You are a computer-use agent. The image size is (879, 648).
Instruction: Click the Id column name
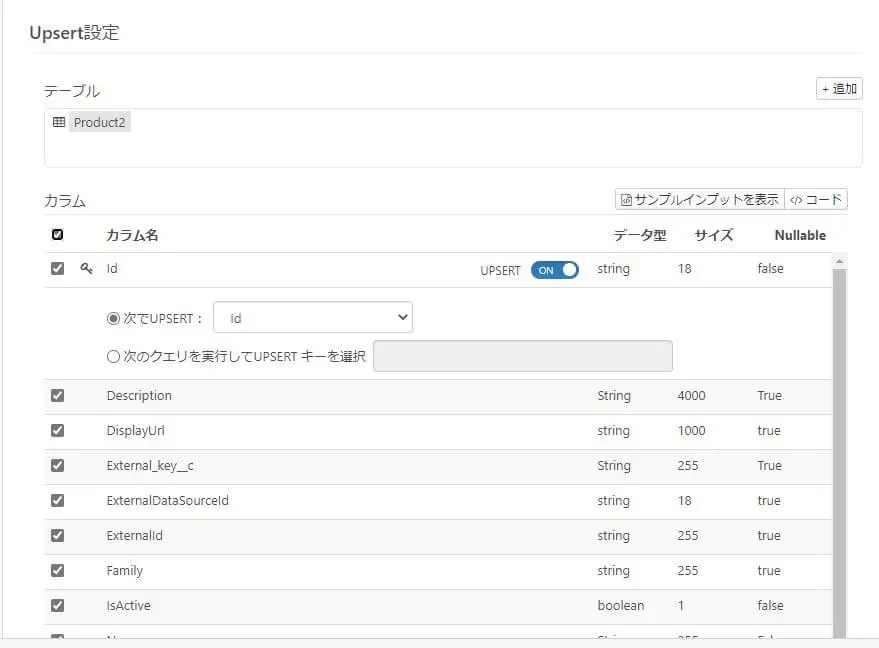pyautogui.click(x=112, y=269)
